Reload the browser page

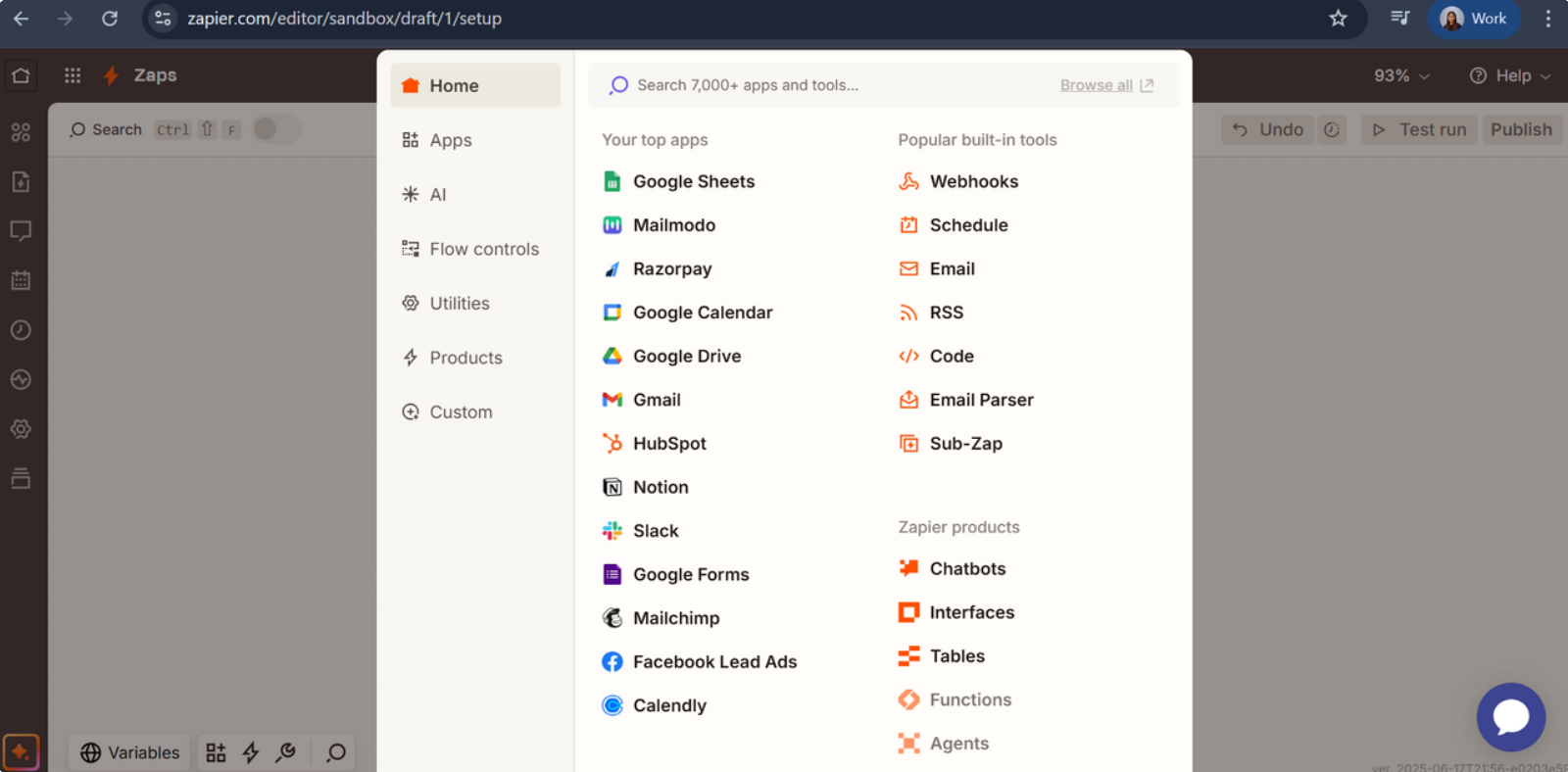click(110, 19)
